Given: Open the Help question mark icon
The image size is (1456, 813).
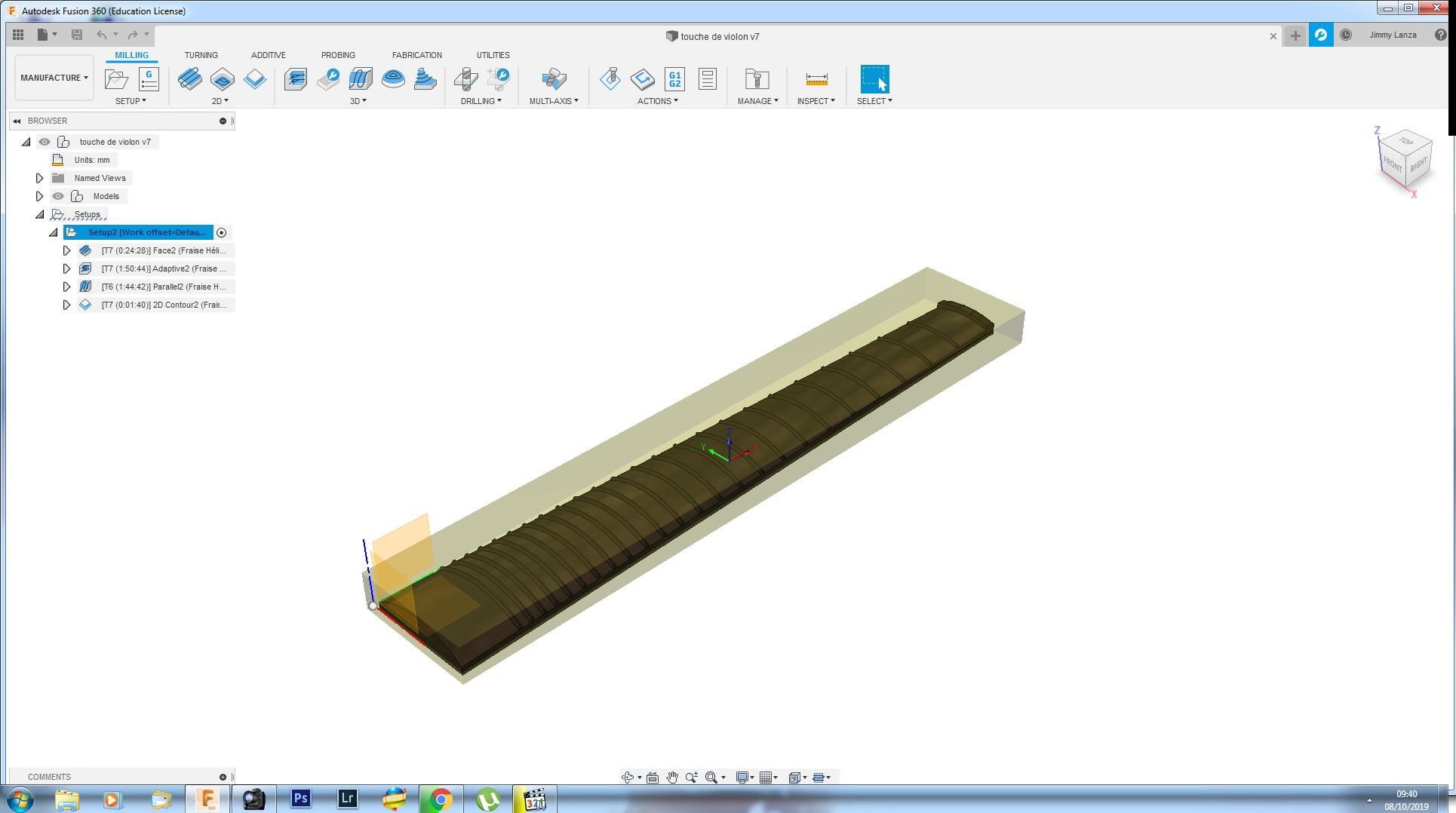Looking at the screenshot, I should click(1440, 35).
